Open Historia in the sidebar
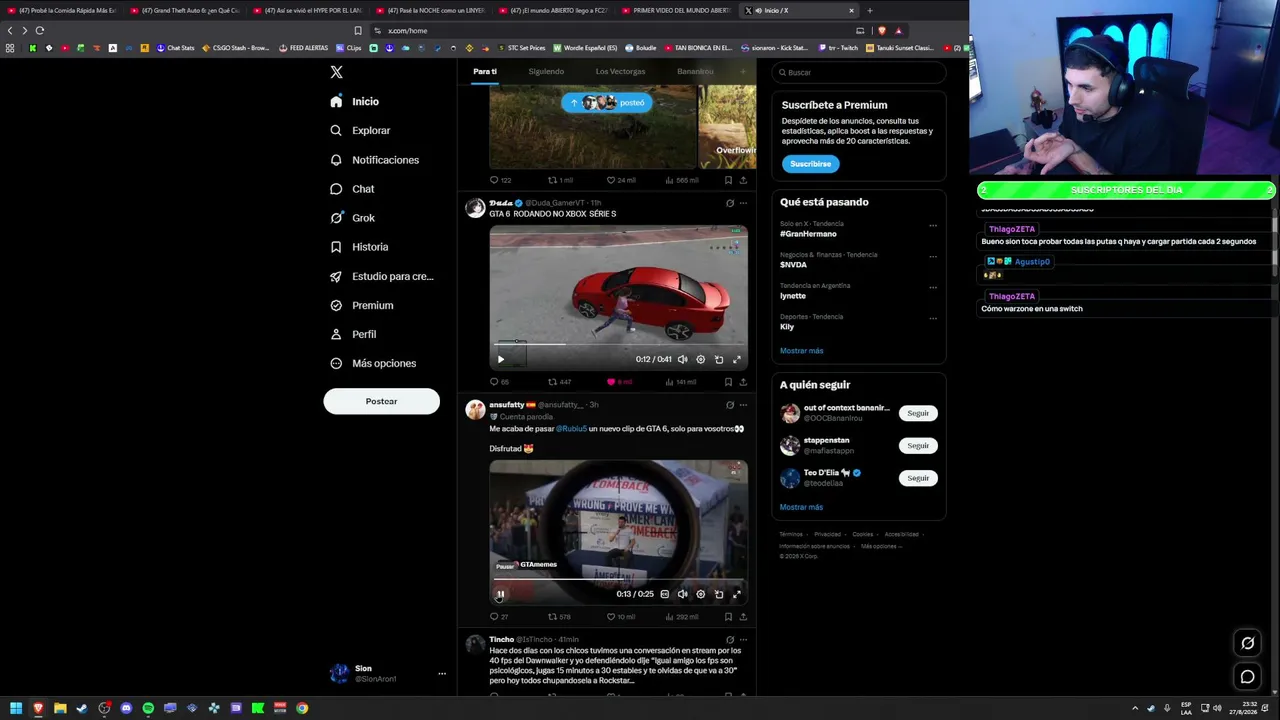The height and width of the screenshot is (720, 1280). pos(359,247)
